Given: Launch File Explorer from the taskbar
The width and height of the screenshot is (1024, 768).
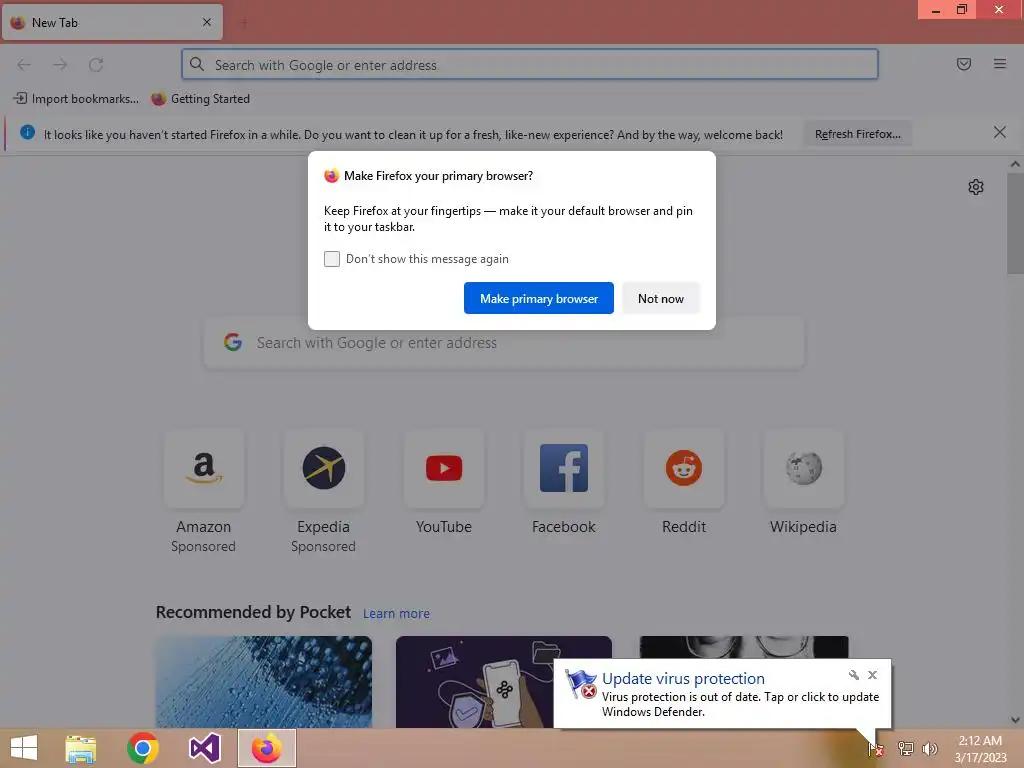Looking at the screenshot, I should tap(81, 748).
